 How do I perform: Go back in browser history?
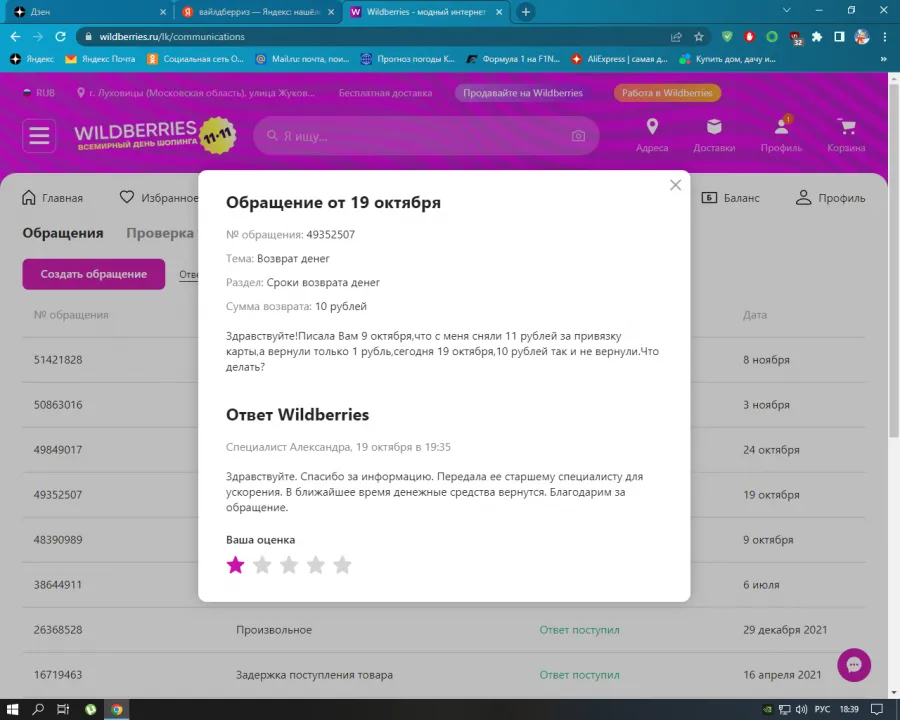(x=15, y=37)
